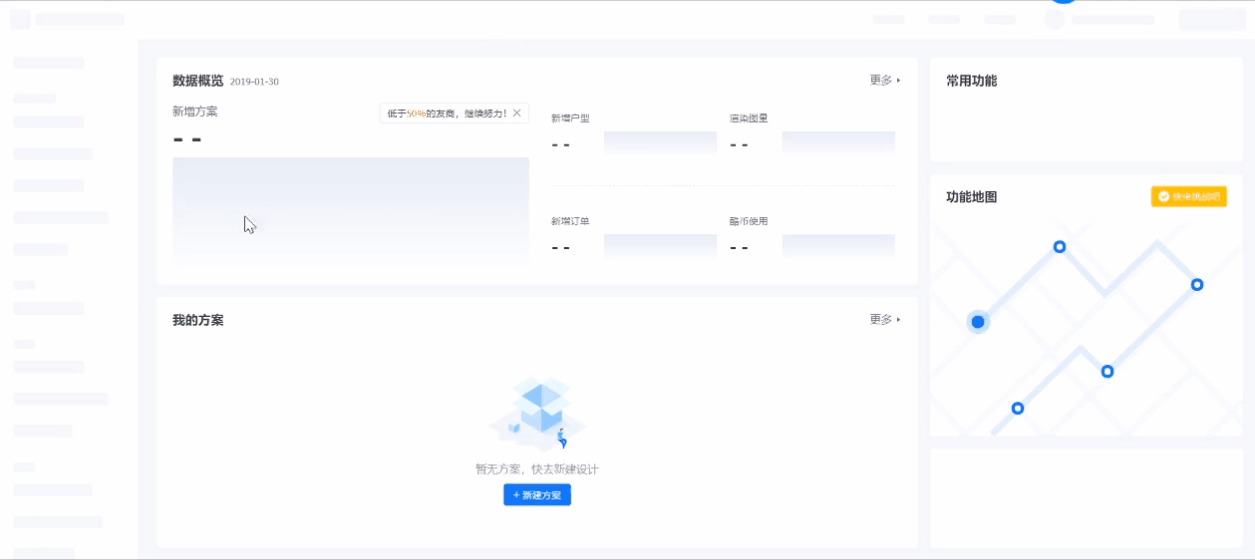Select the rightmost hollow node on 功能地图
This screenshot has height=560, width=1255.
click(x=1197, y=285)
